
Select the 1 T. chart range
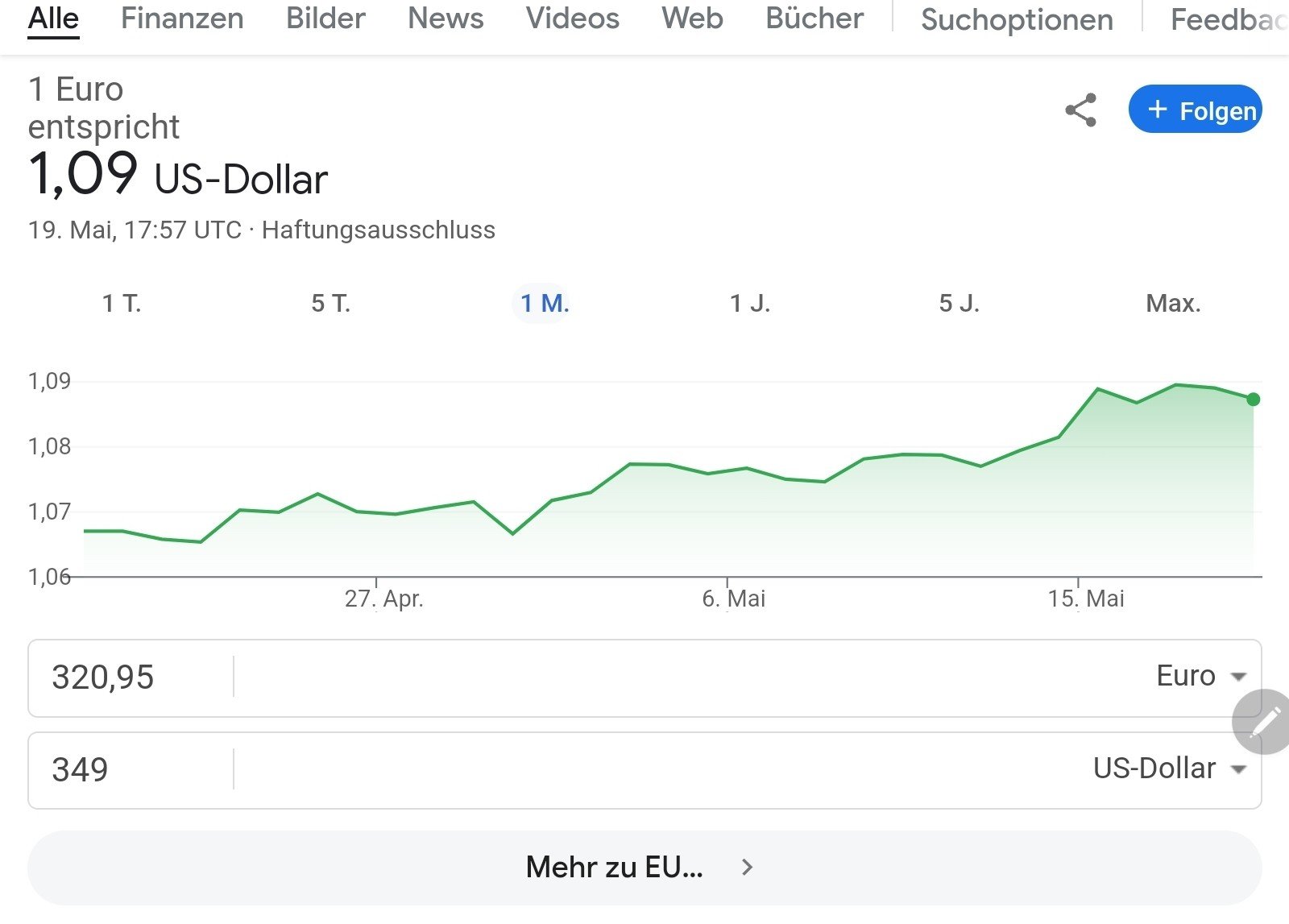(x=122, y=304)
